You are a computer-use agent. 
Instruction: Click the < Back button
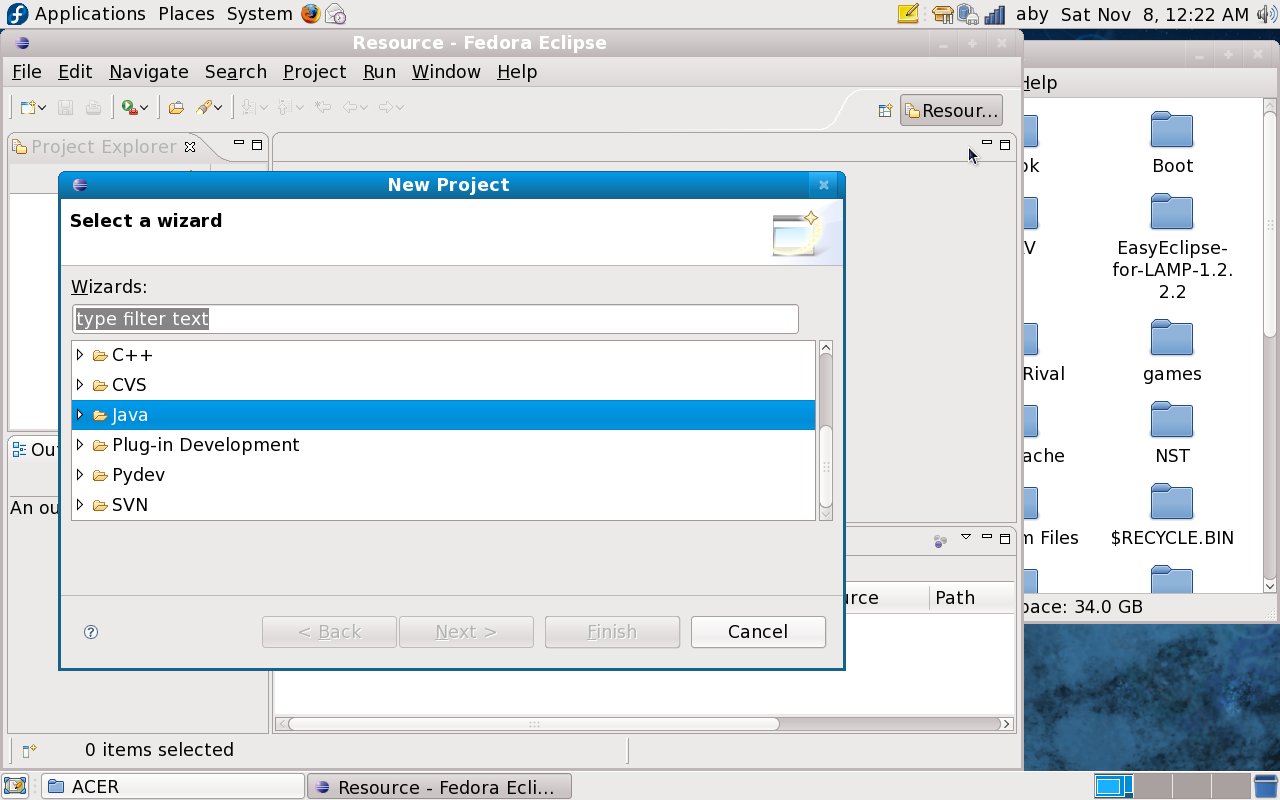coord(329,632)
